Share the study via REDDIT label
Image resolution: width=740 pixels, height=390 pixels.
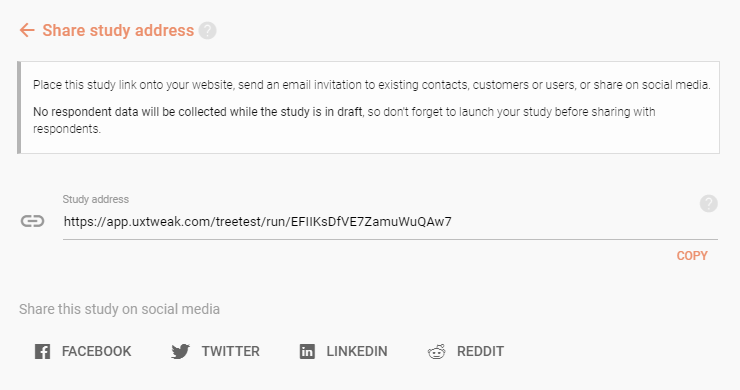[480, 351]
